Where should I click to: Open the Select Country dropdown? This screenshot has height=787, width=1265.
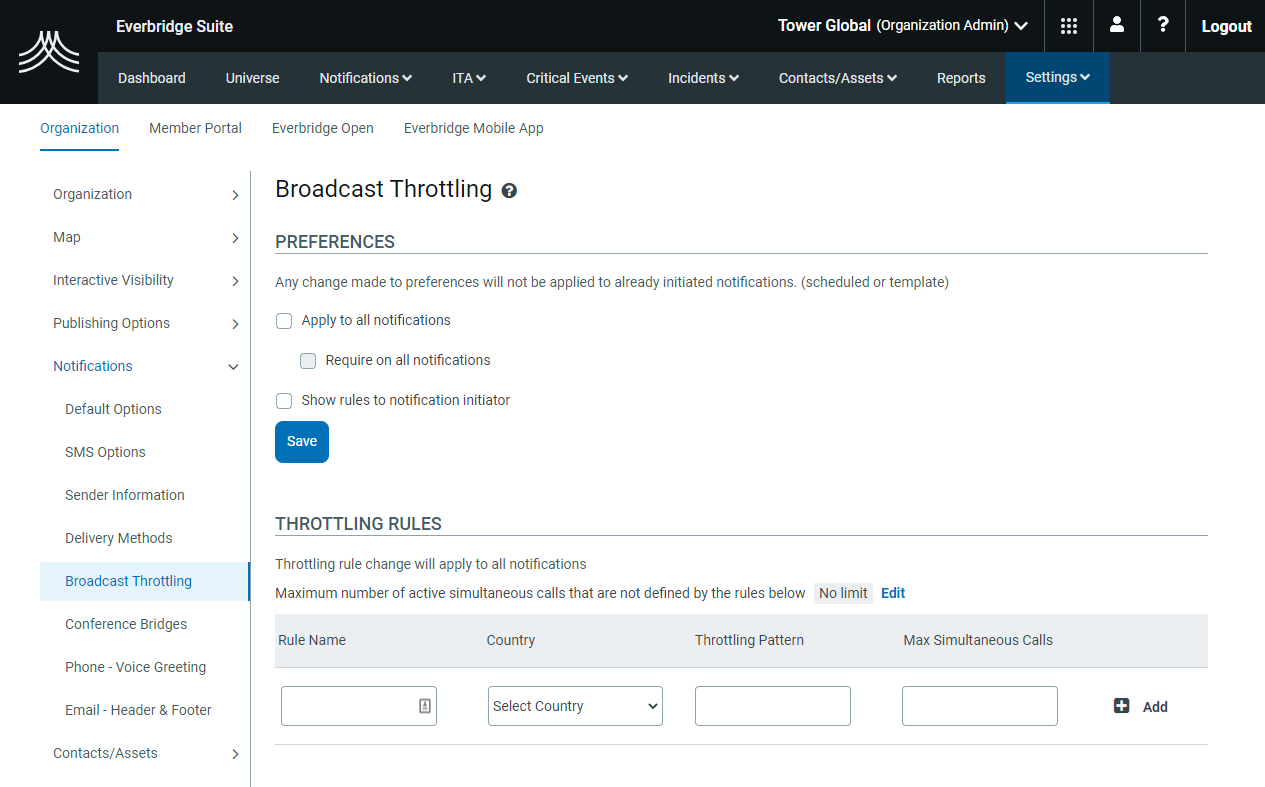coord(575,706)
